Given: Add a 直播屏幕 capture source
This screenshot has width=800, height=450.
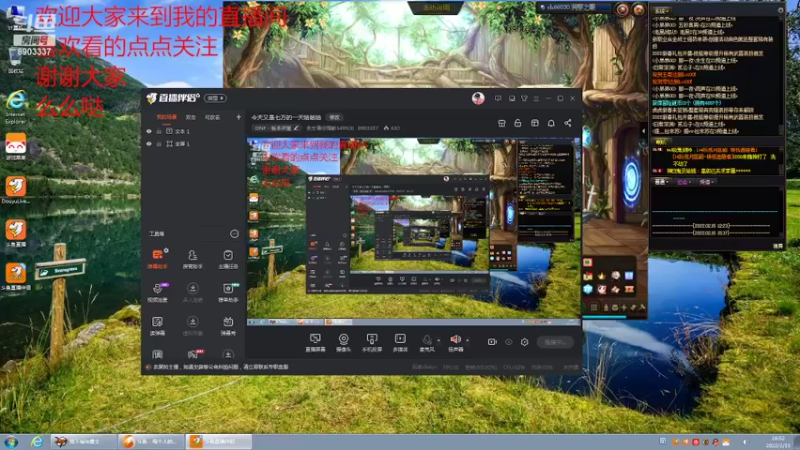Looking at the screenshot, I should tap(315, 342).
